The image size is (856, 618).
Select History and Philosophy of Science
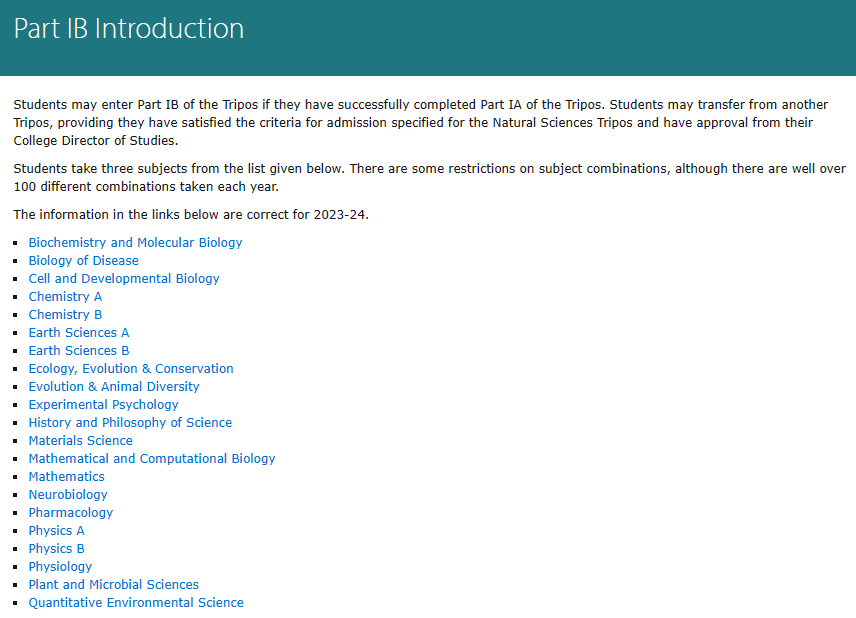tap(130, 423)
